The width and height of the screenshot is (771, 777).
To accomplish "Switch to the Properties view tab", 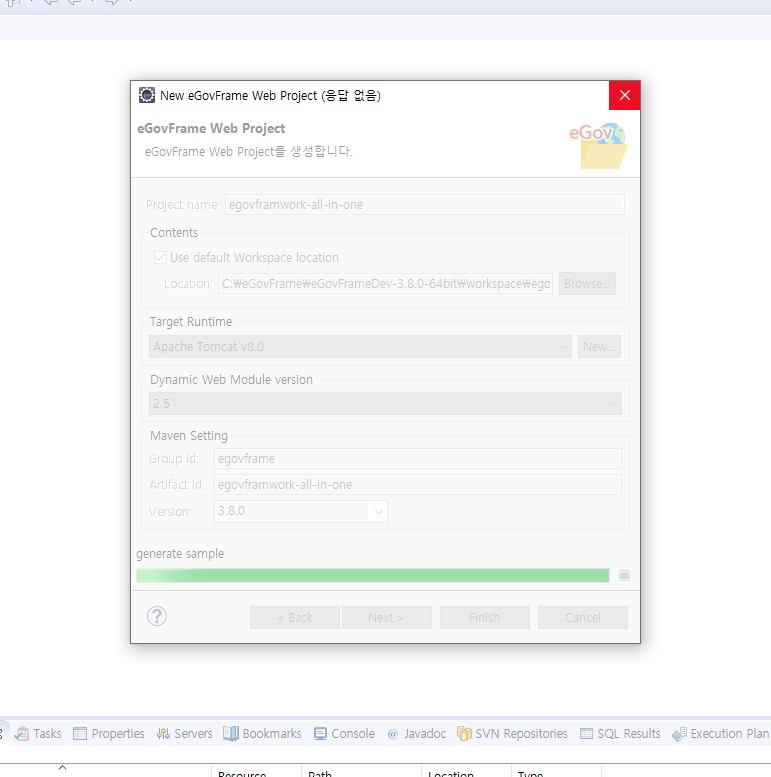I will (x=109, y=733).
